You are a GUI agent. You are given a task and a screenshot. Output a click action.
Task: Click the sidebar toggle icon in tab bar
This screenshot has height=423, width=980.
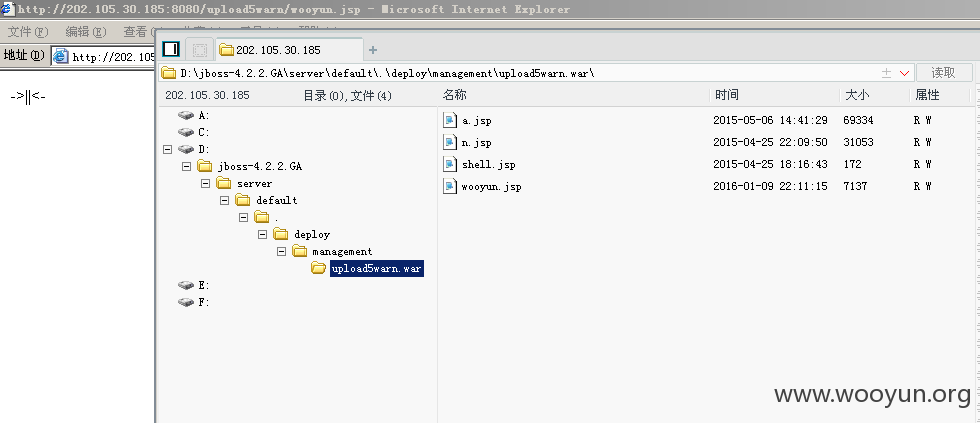click(x=171, y=49)
